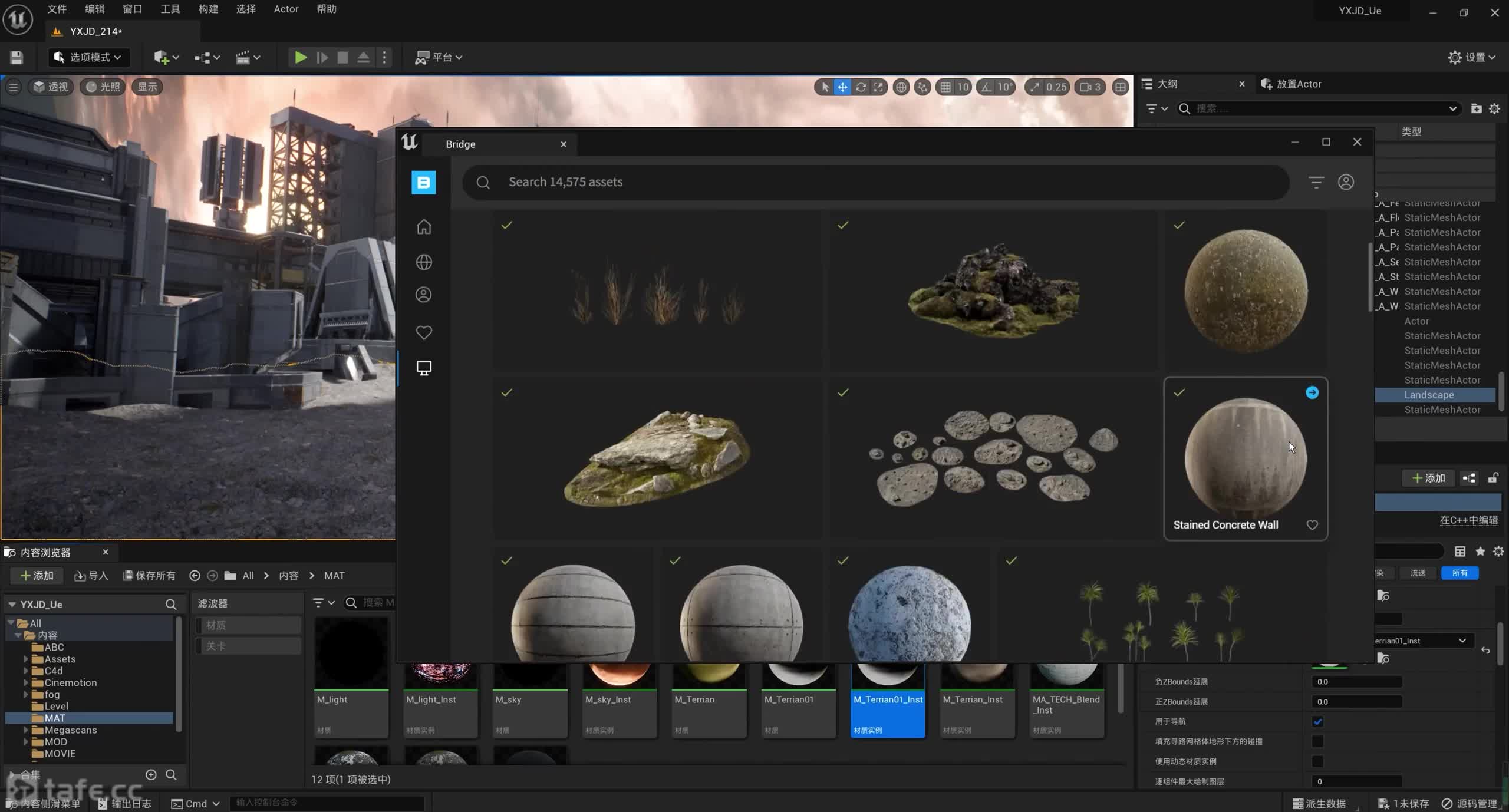
Task: Click the 保存所有 save all button
Action: pyautogui.click(x=149, y=576)
